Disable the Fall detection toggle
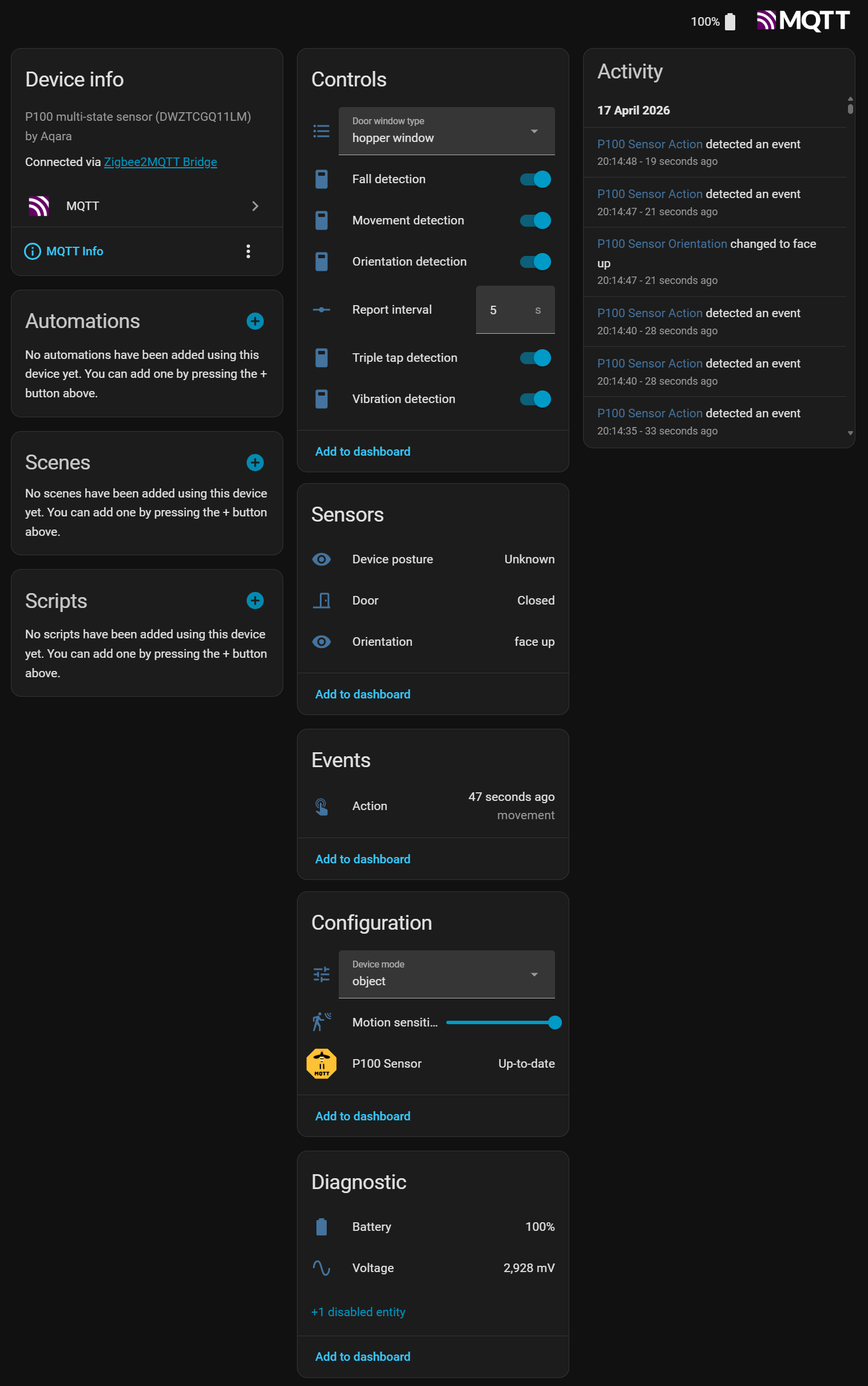This screenshot has height=1386, width=868. click(535, 179)
